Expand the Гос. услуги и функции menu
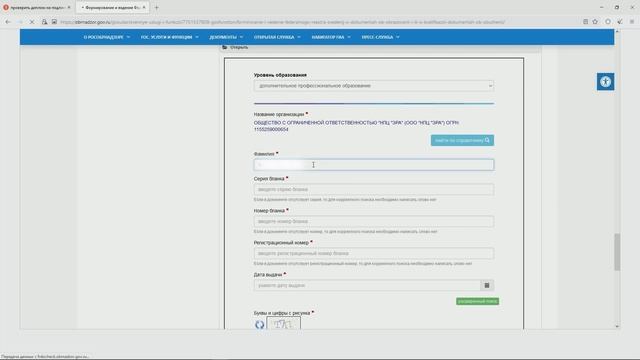640x360 pixels. 169,37
